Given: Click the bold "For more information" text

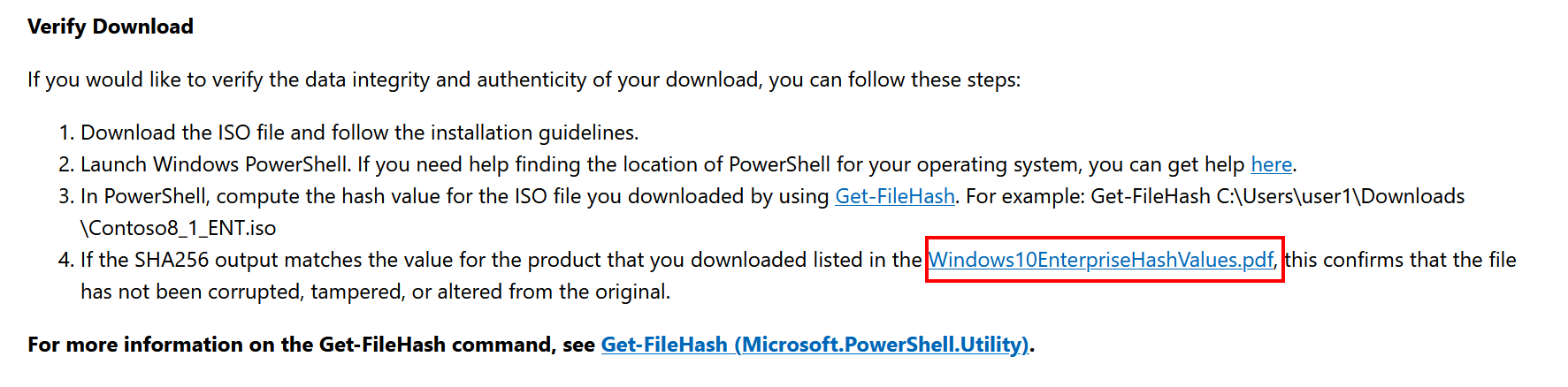Looking at the screenshot, I should (x=311, y=345).
